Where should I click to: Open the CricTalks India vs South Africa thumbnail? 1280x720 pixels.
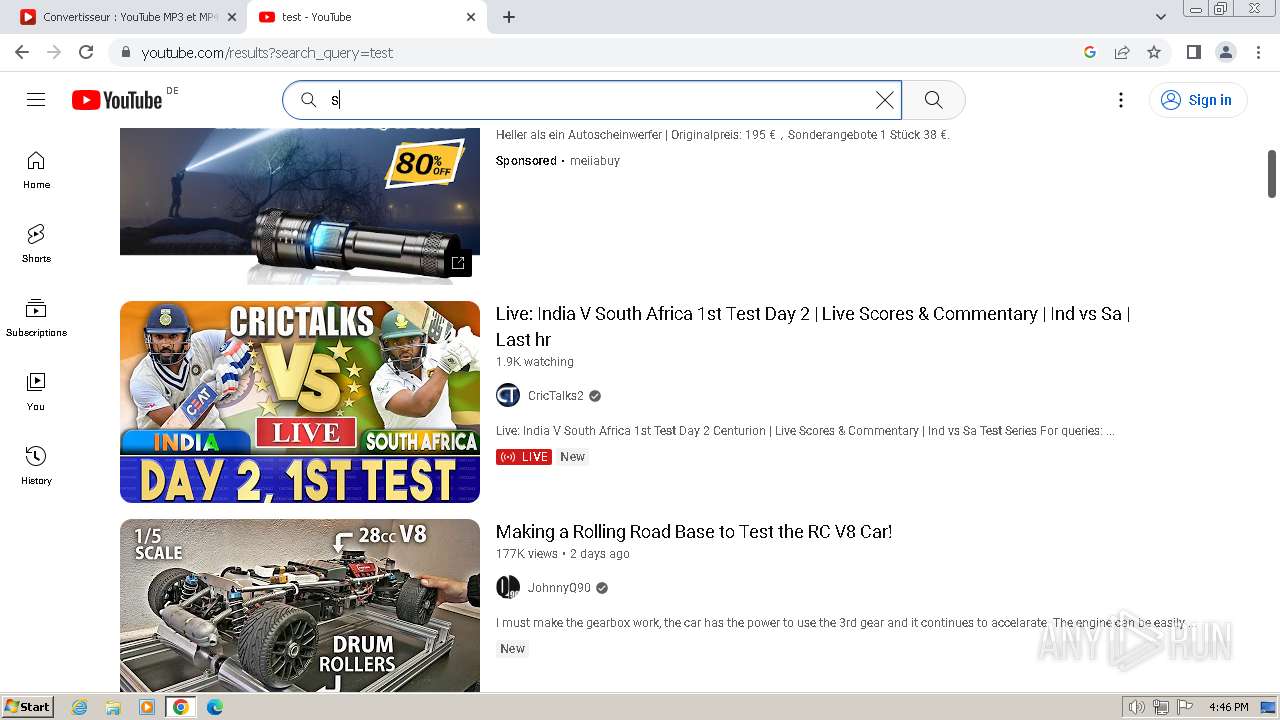300,402
